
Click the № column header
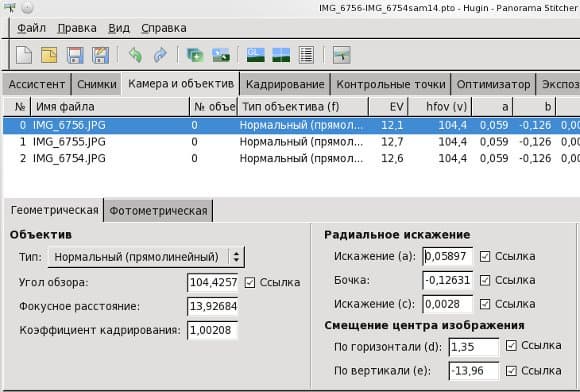click(x=17, y=107)
